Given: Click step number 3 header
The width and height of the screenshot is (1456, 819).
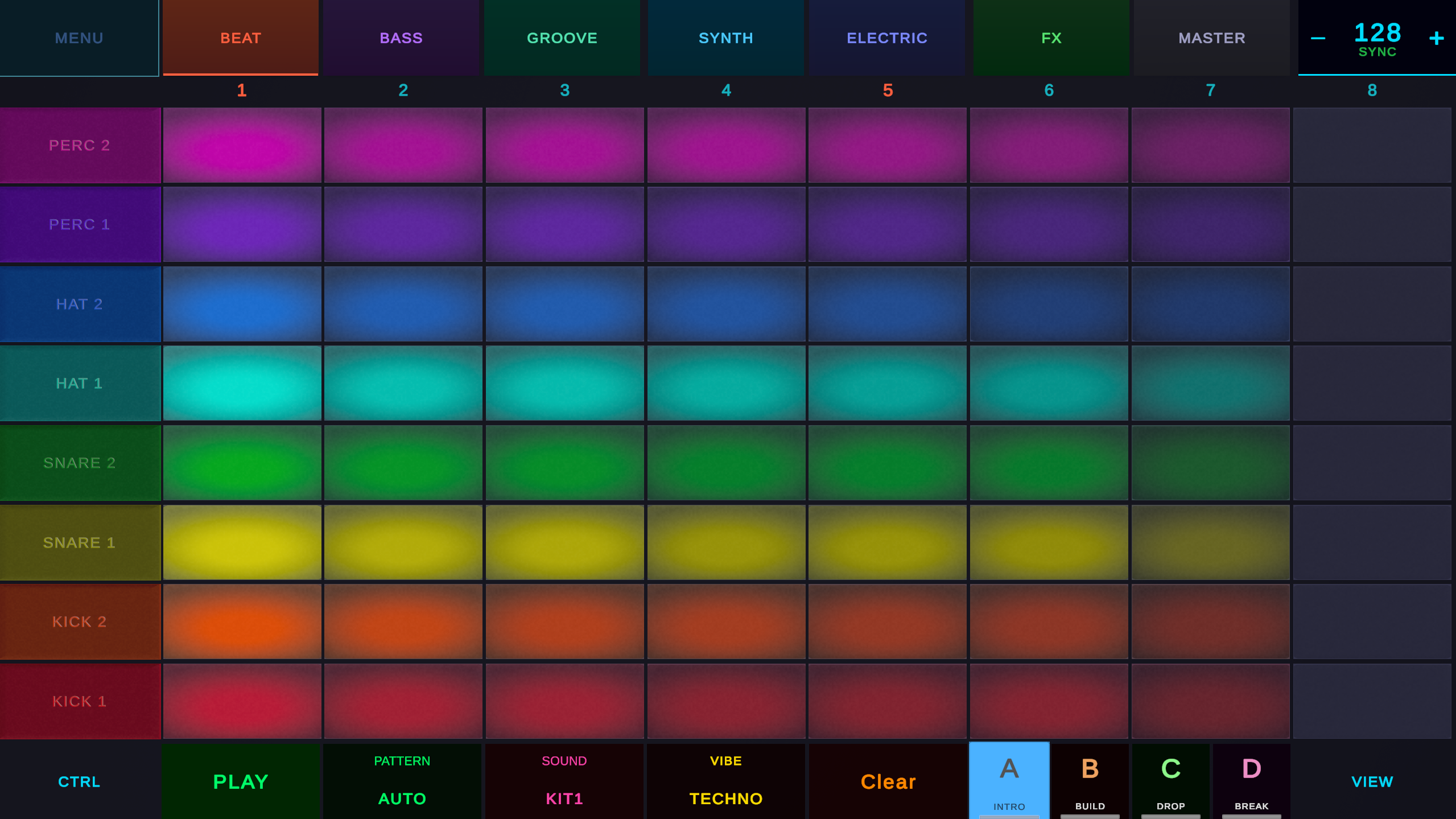Looking at the screenshot, I should (x=565, y=90).
